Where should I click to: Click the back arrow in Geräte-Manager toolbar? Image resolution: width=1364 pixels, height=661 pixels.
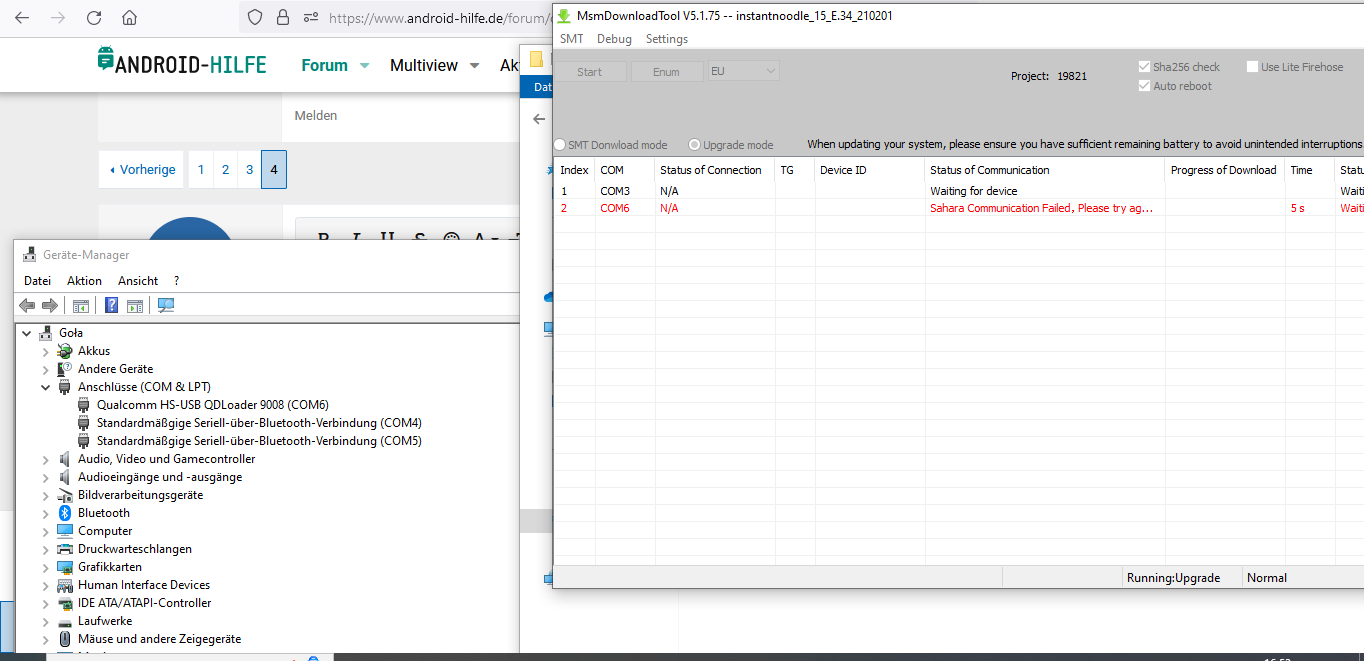tap(27, 305)
